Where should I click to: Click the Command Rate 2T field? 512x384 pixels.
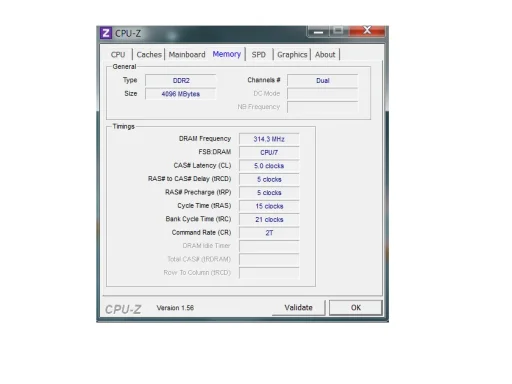pyautogui.click(x=269, y=233)
